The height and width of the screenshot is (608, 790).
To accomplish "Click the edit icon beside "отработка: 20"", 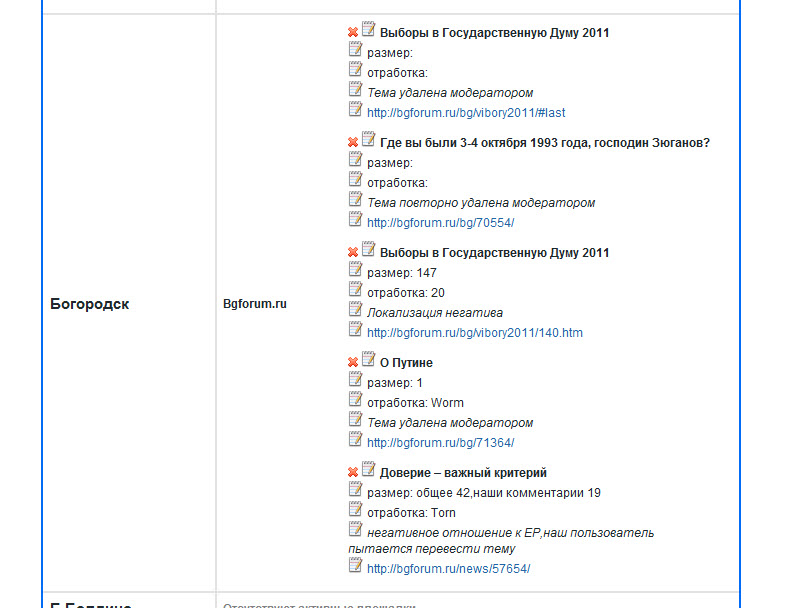I will [x=355, y=290].
